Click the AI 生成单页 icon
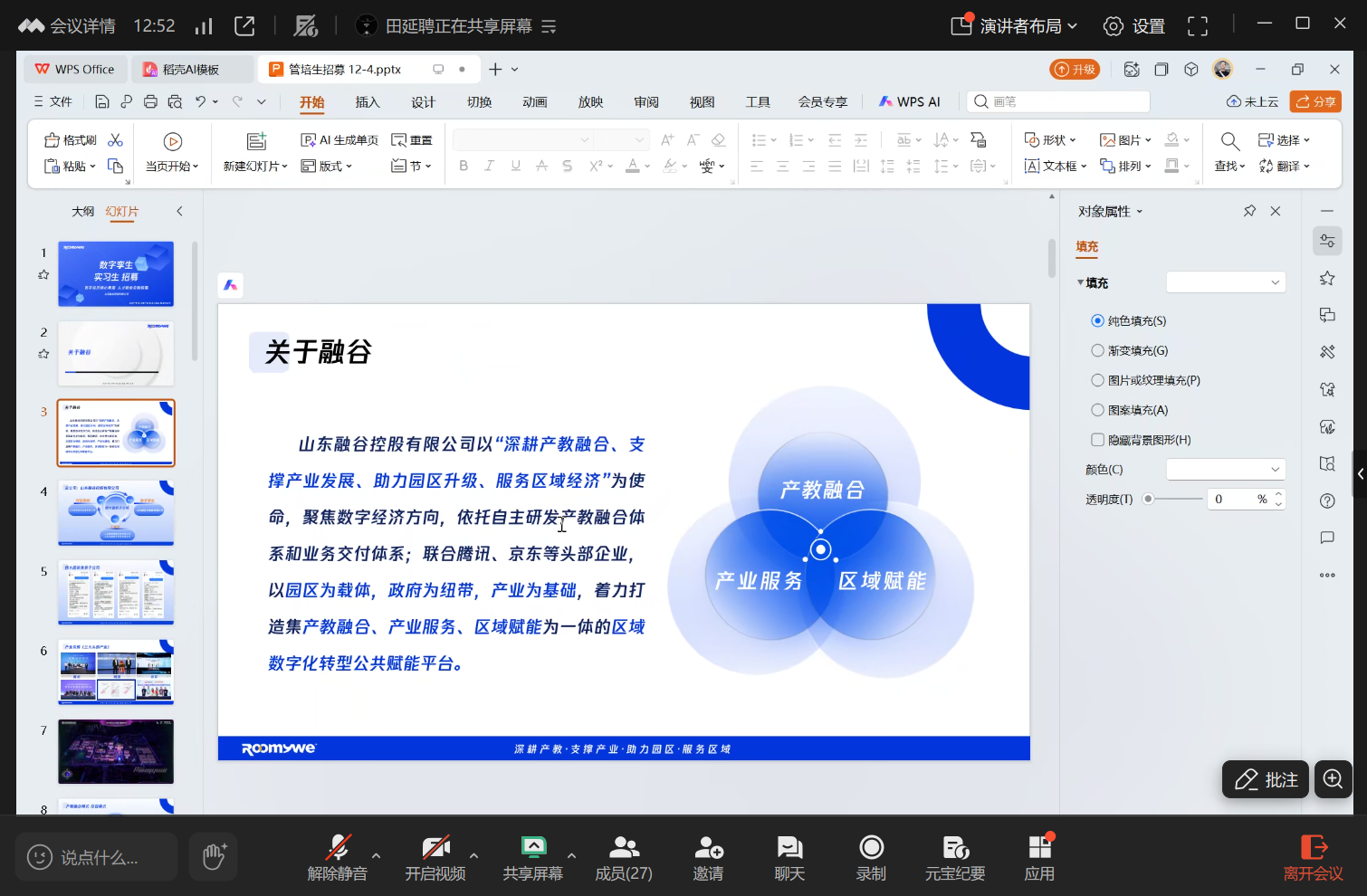The width and height of the screenshot is (1367, 896). click(308, 140)
